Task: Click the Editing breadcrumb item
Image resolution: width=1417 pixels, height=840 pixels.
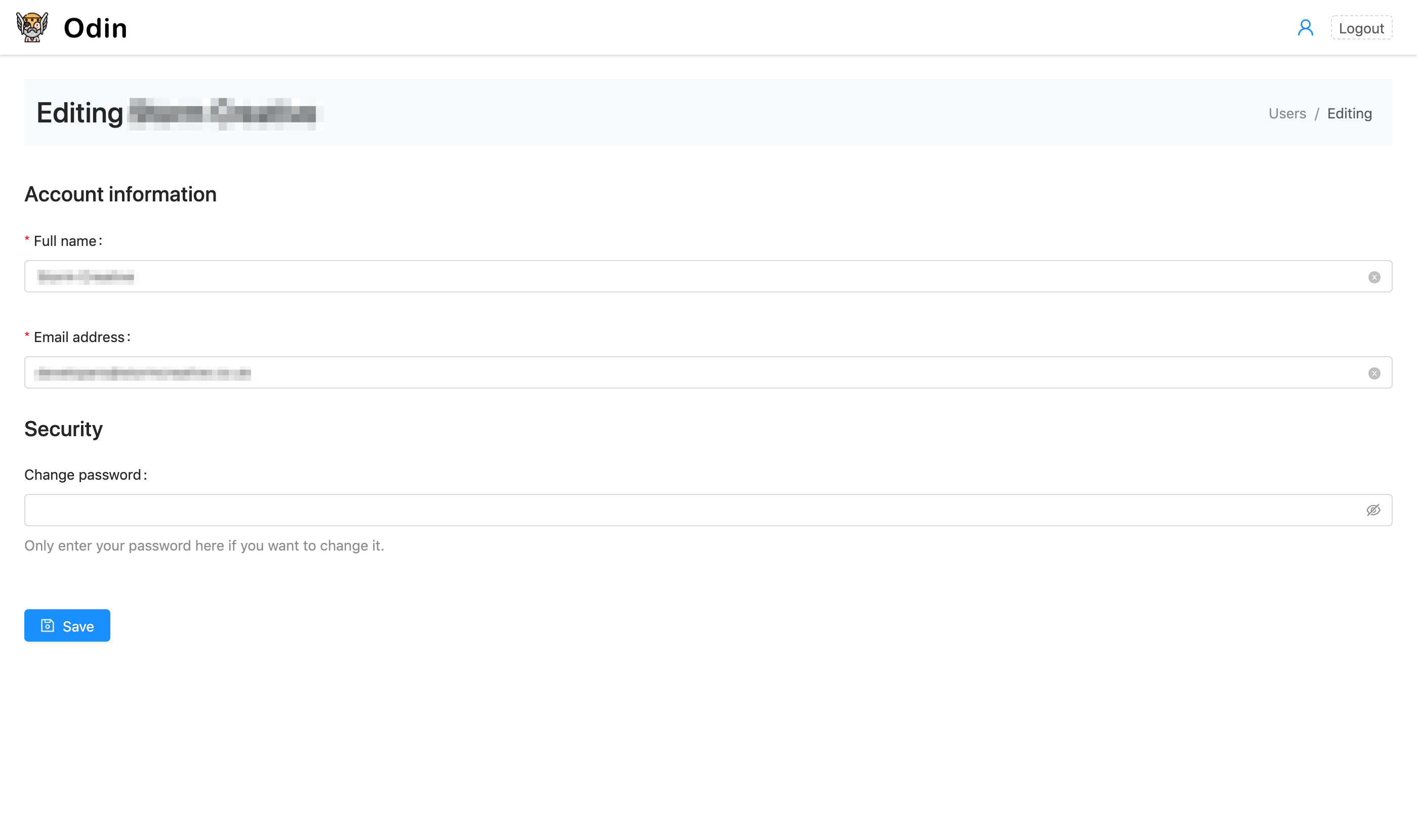Action: coord(1349,113)
